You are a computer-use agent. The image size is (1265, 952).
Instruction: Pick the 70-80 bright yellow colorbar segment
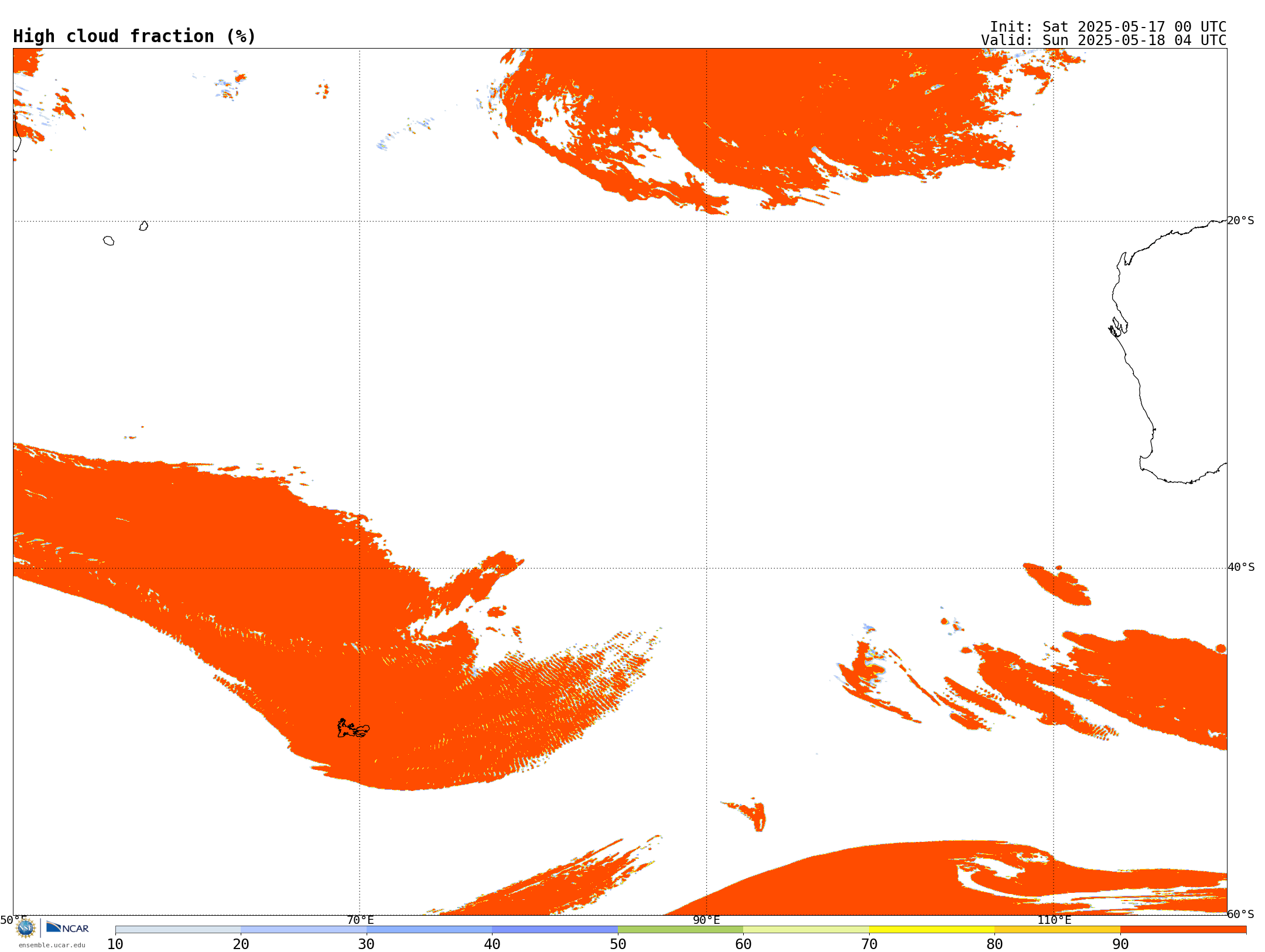[x=932, y=930]
